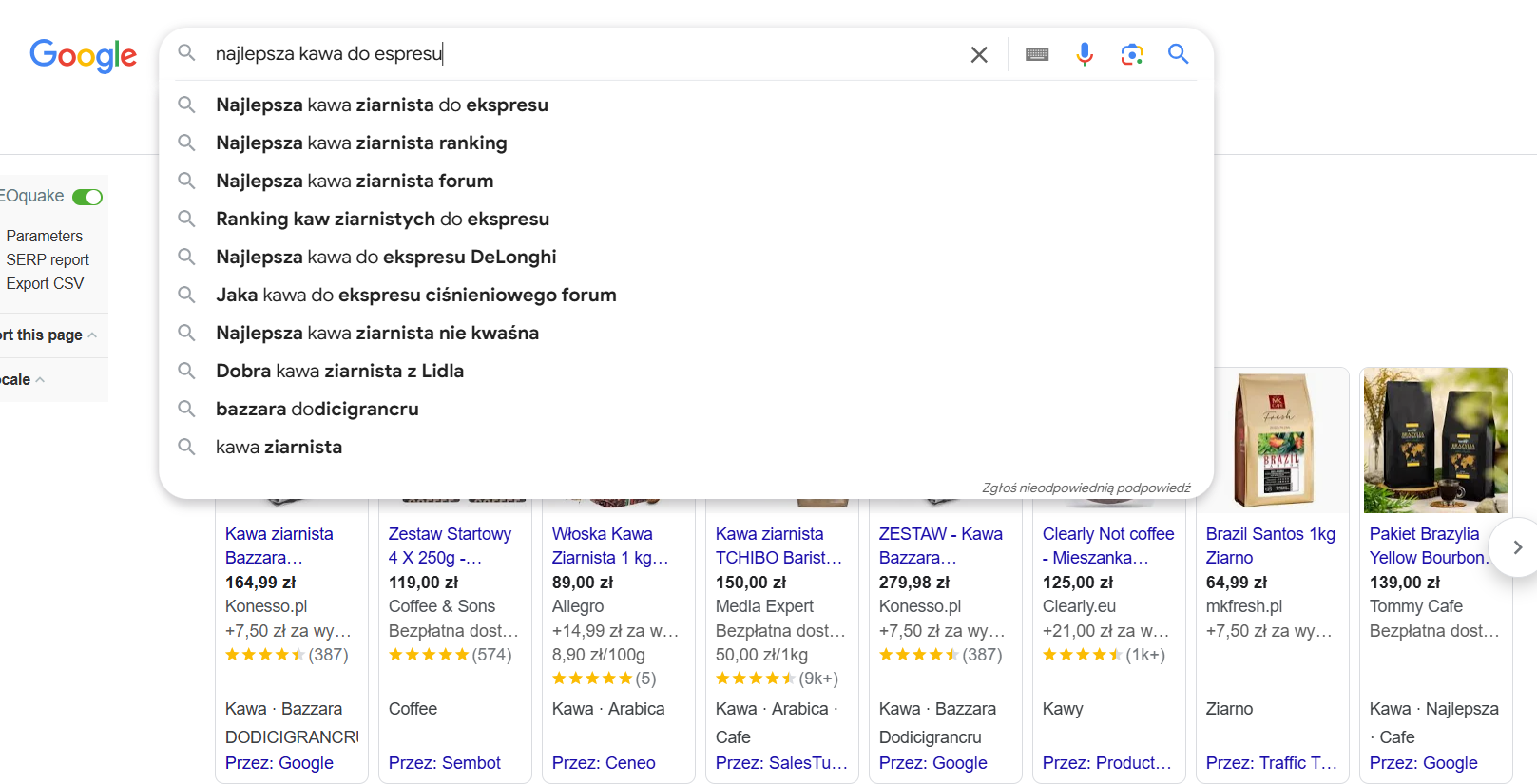1537x784 pixels.
Task: Click 'Przez: Sembot' link
Action: point(445,763)
